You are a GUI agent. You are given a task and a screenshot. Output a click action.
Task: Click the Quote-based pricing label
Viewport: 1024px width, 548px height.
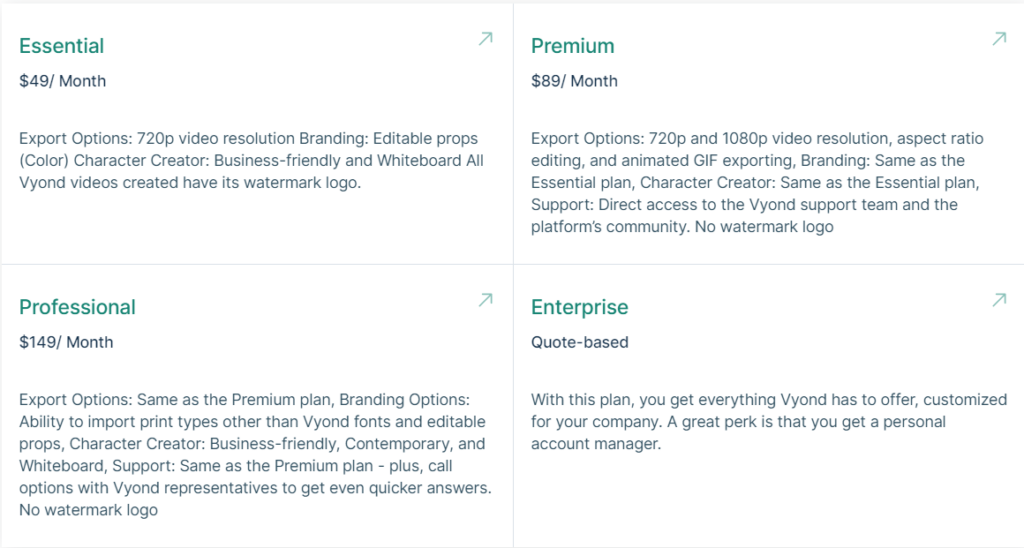[580, 342]
